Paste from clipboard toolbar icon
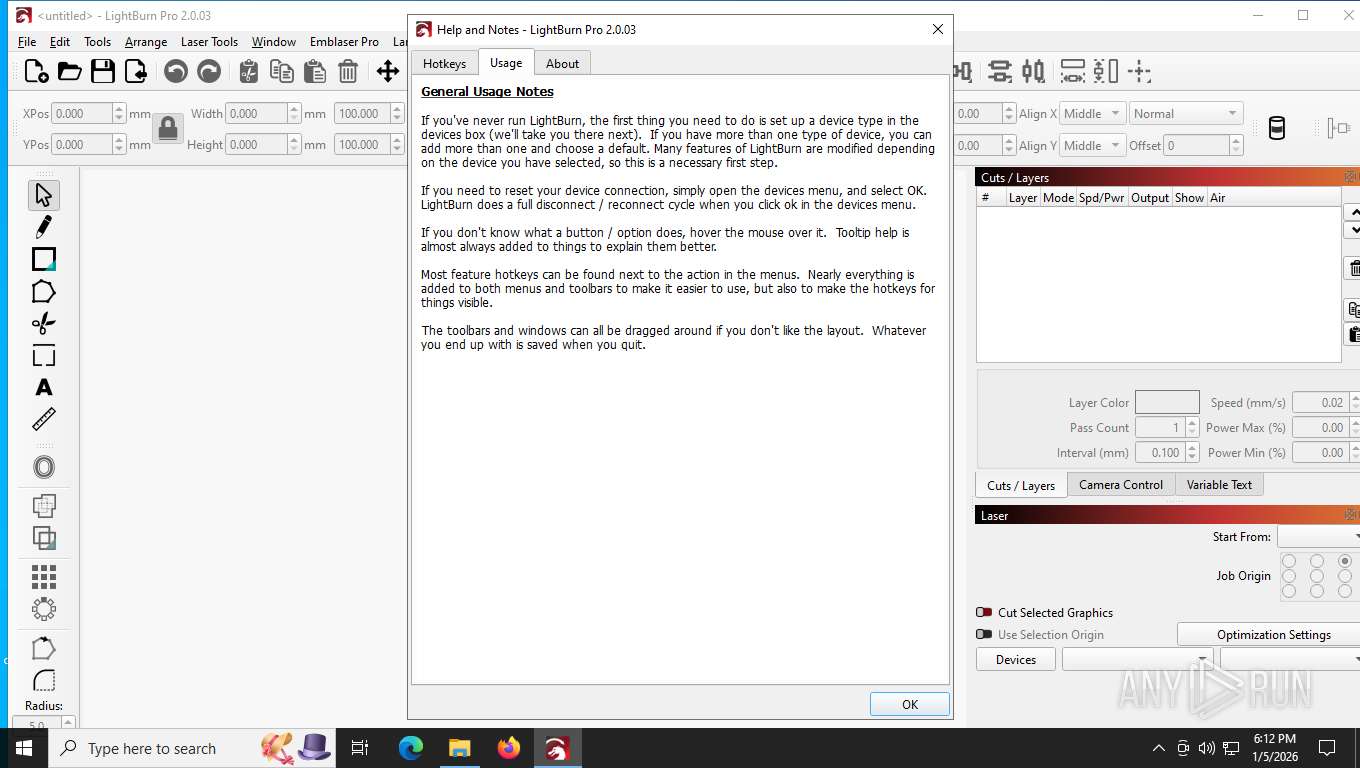 pyautogui.click(x=315, y=71)
